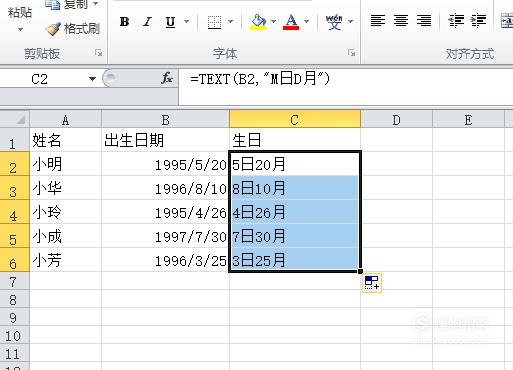Toggle Underline formatting
513x370 pixels.
tap(170, 22)
